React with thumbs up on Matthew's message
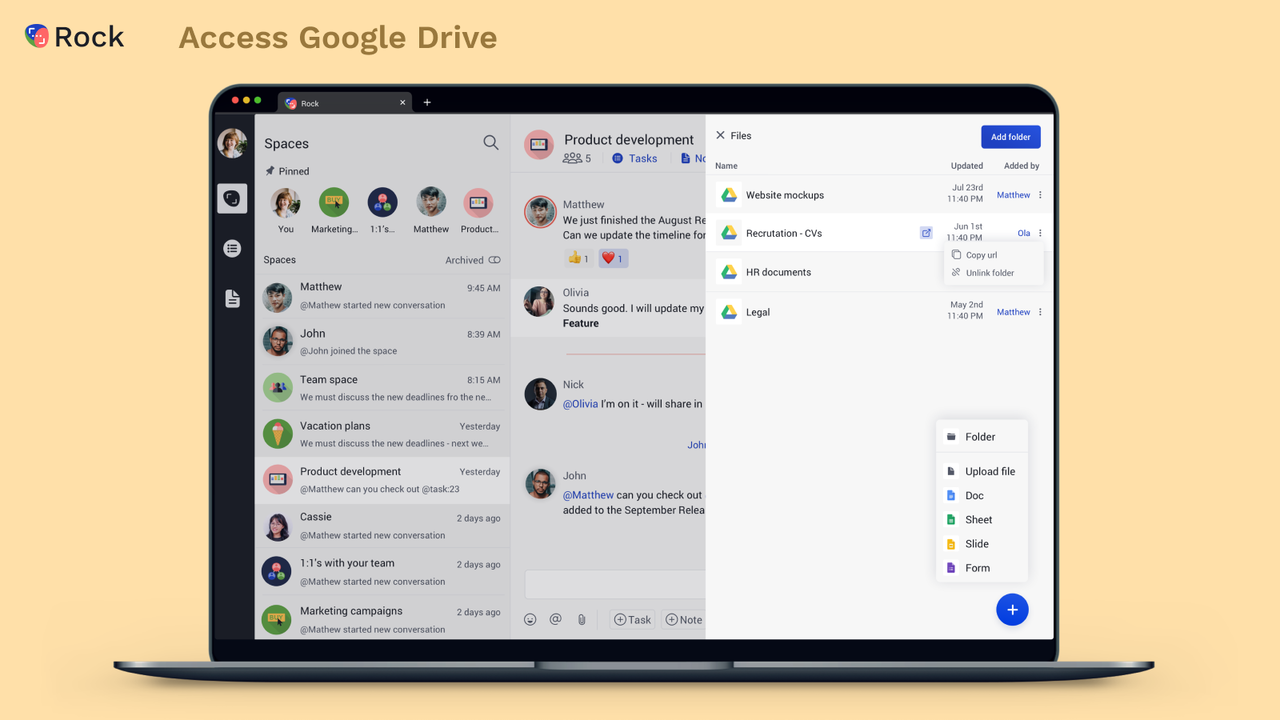The image size is (1280, 720). [x=578, y=258]
